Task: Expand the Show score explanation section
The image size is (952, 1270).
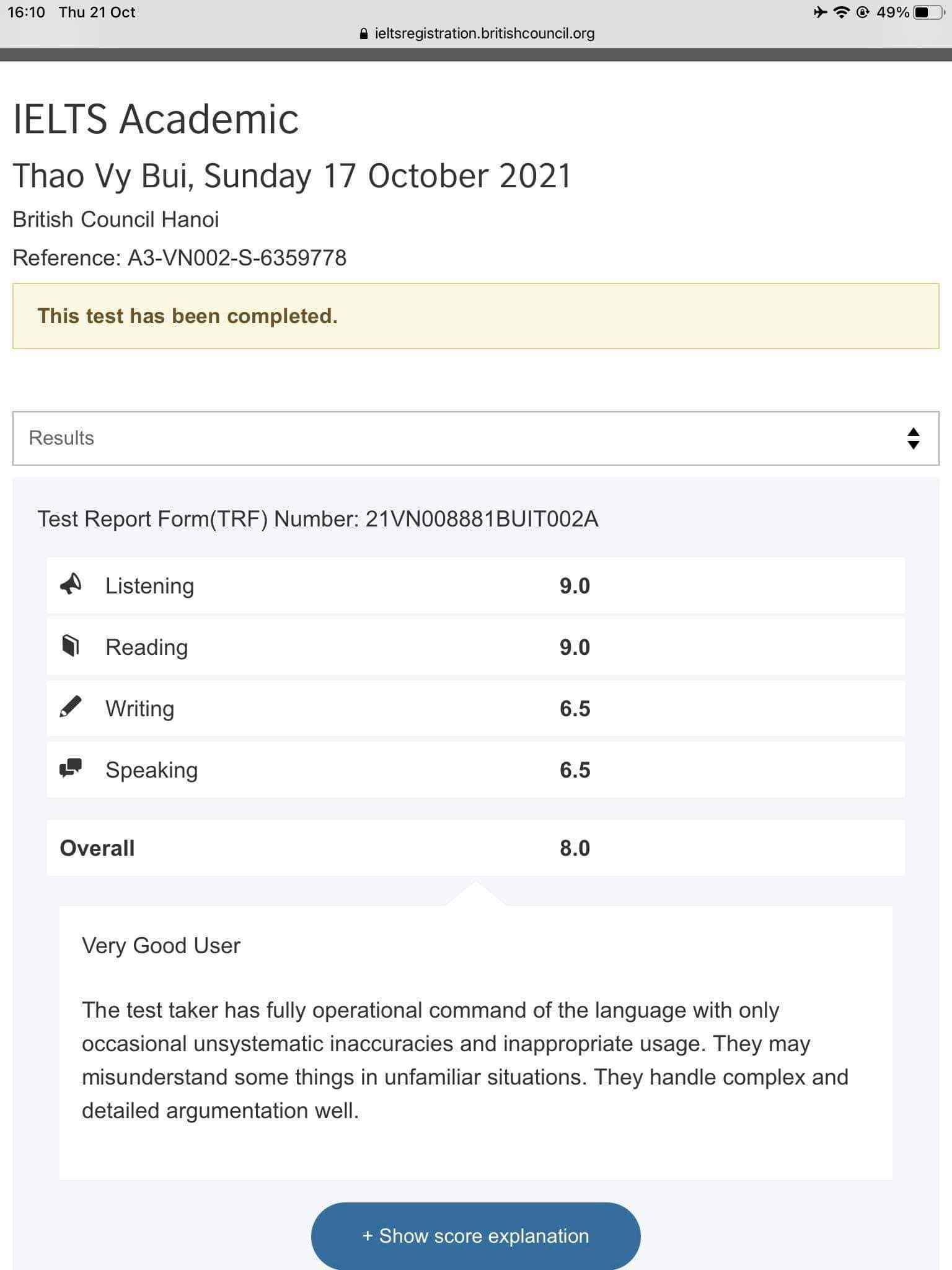Action: (475, 1235)
